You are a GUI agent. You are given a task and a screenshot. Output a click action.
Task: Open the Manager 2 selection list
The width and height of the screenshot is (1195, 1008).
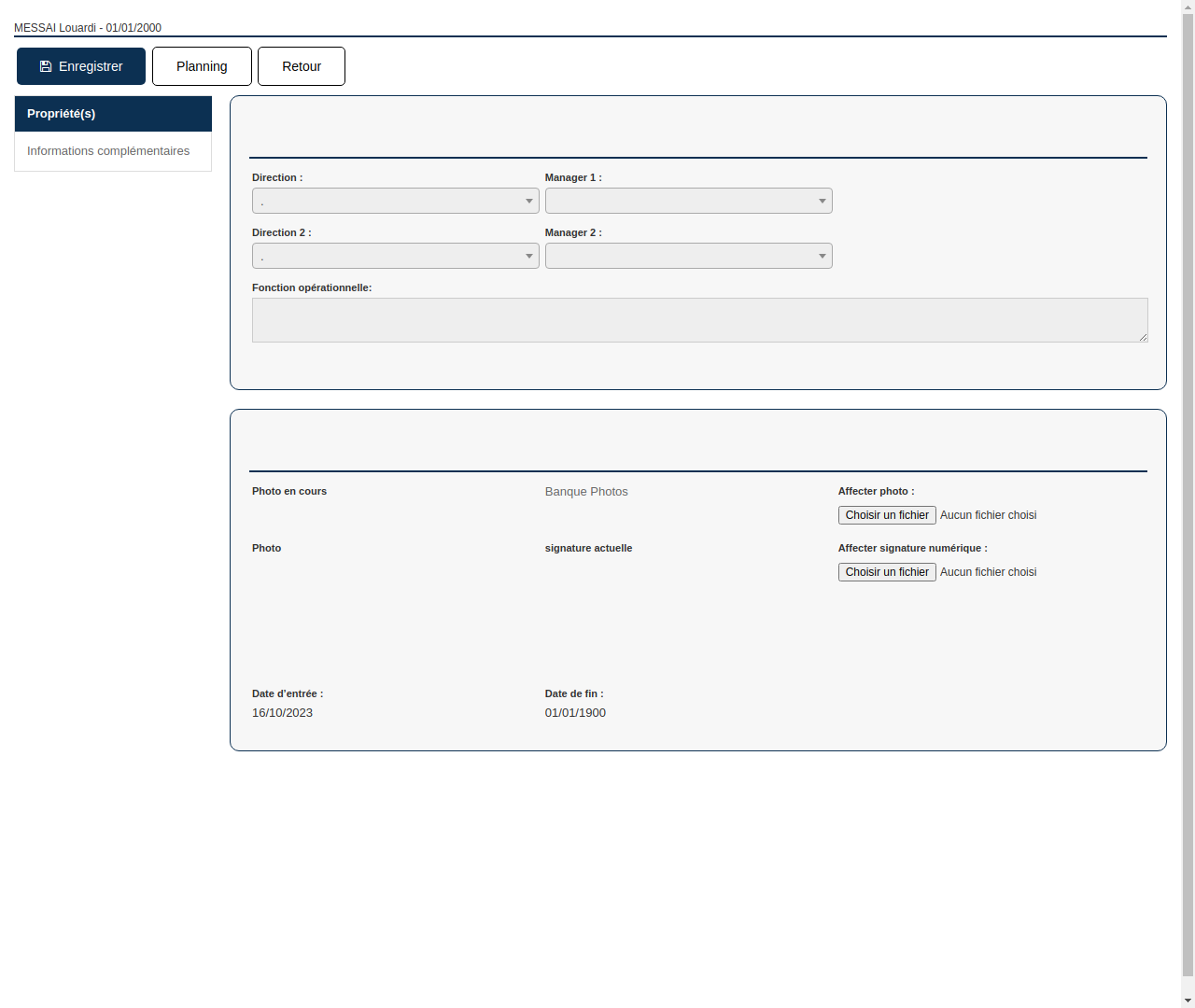[x=688, y=256]
